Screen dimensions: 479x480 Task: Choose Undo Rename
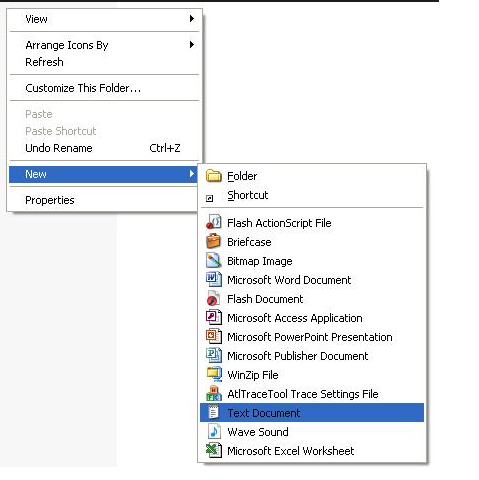tap(104, 148)
